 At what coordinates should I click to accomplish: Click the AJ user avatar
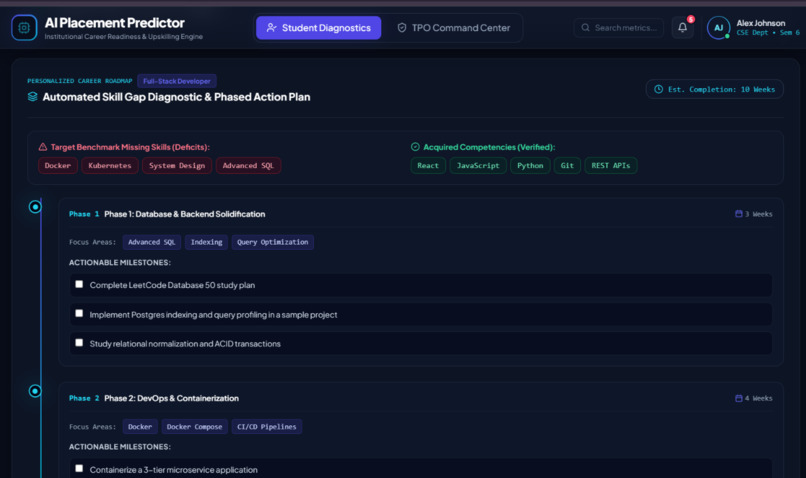click(718, 28)
